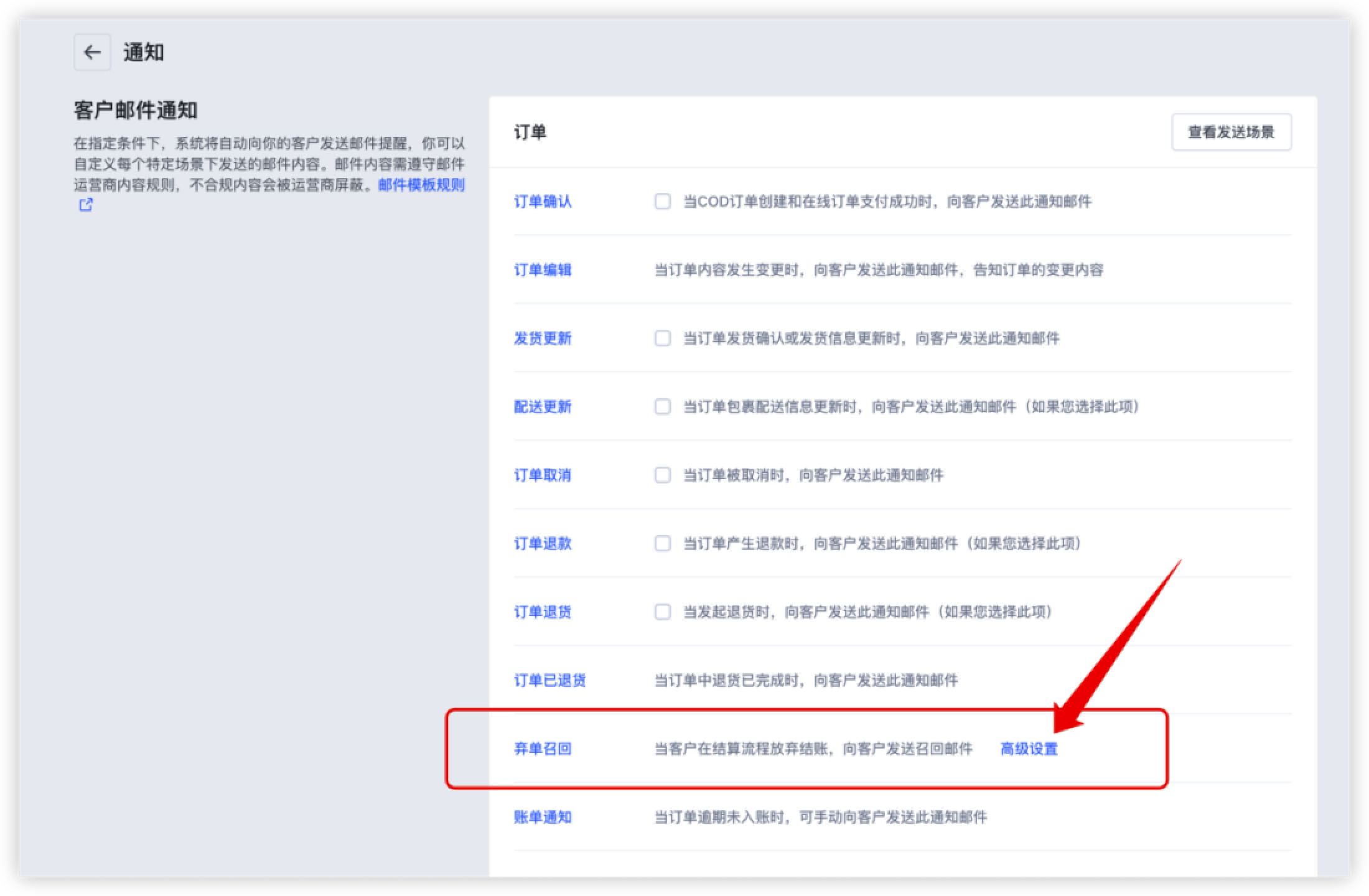The image size is (1369, 896).
Task: Open 订单已退货 template link
Action: click(549, 681)
